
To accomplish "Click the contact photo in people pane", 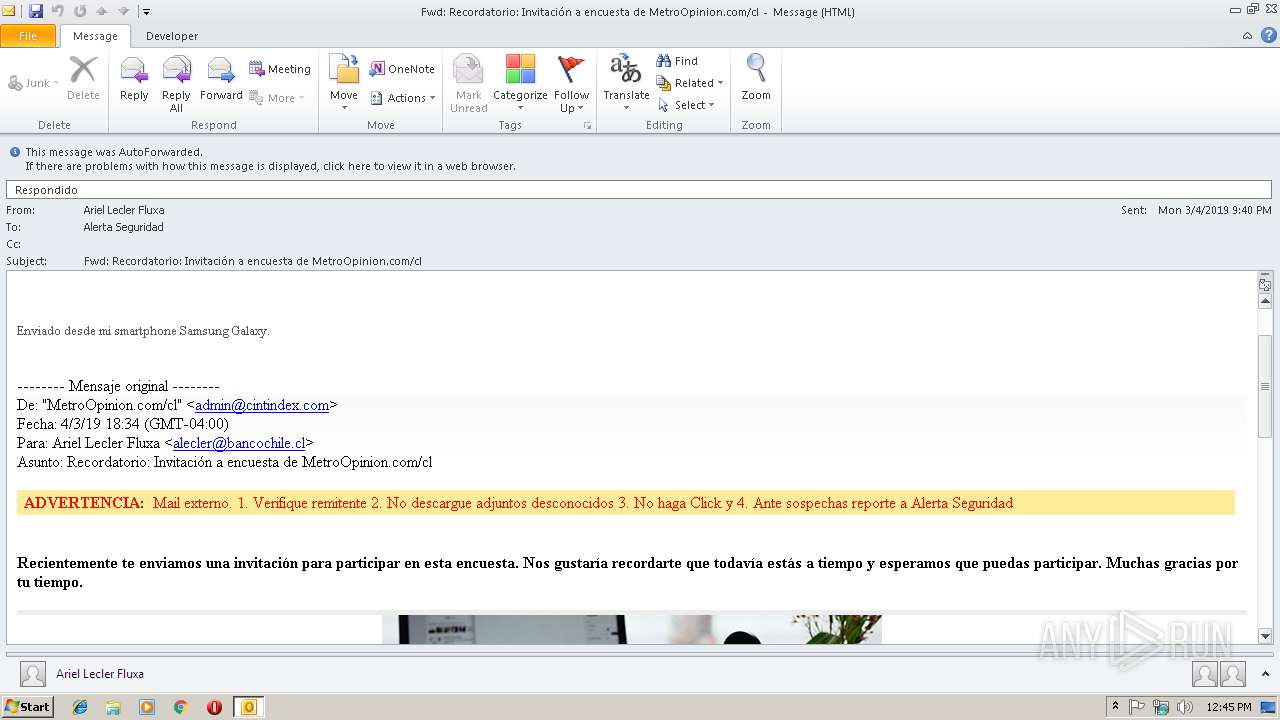I will (33, 674).
